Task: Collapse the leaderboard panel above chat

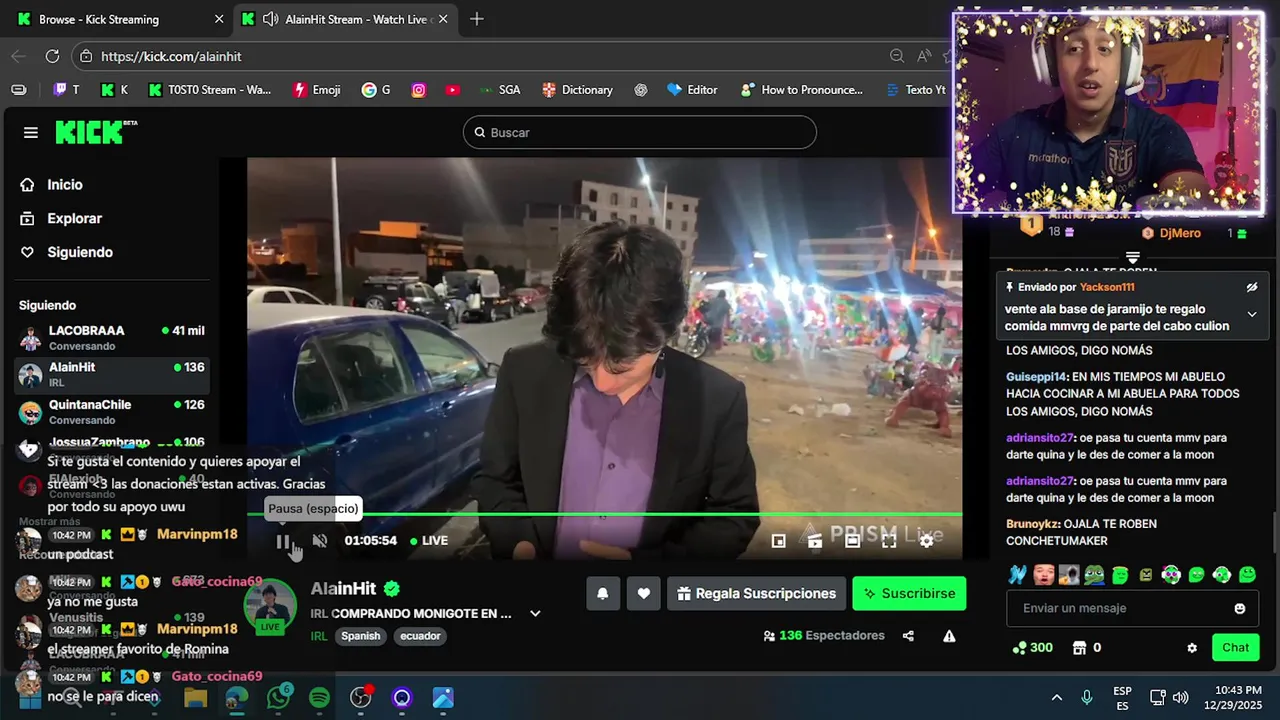Action: pos(1132,257)
